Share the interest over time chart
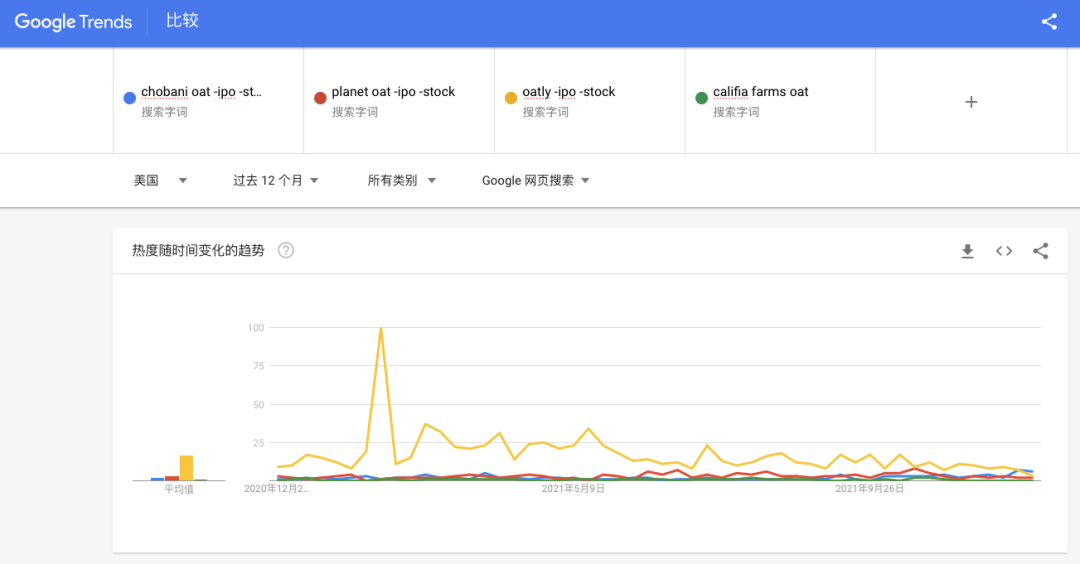1080x564 pixels. point(1041,251)
